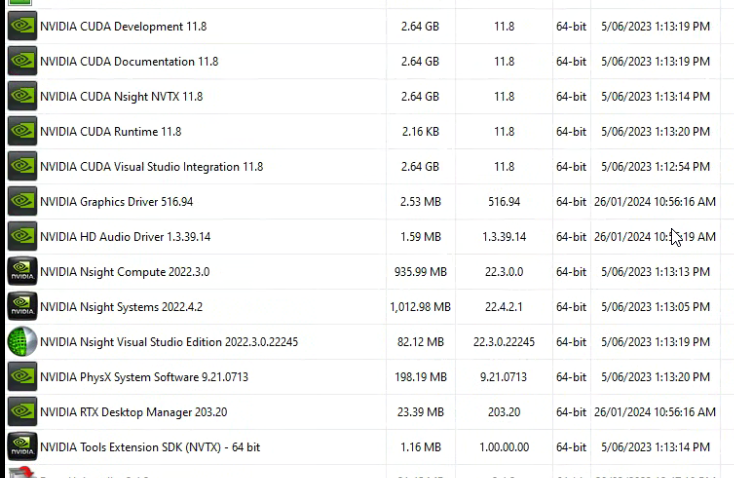734x478 pixels.
Task: Select NVIDIA RTX Desktop Manager 203.20 name
Action: (133, 412)
